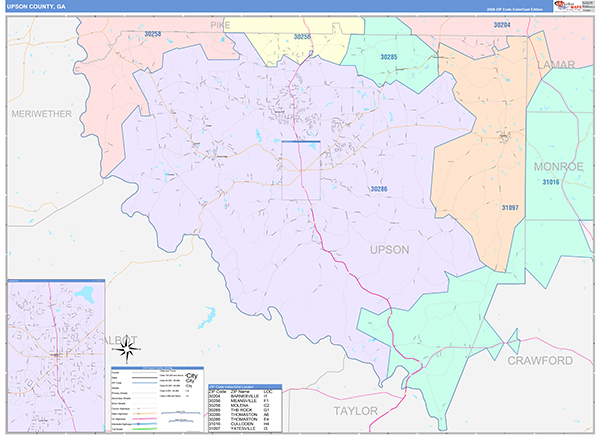Click the LAMAR county label
This screenshot has height=435, width=600.
[x=556, y=65]
